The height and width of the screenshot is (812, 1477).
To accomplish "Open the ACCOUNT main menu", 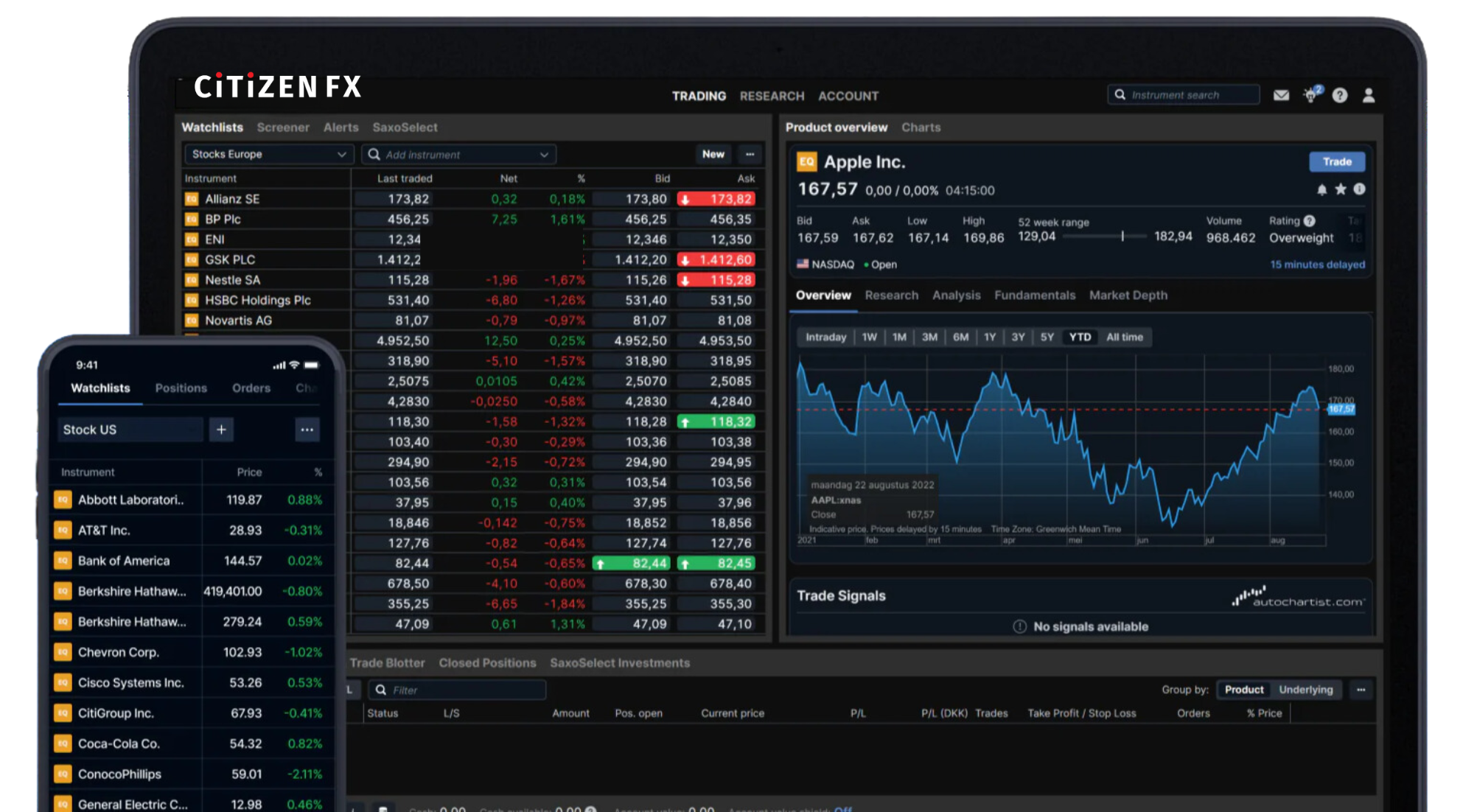I will [848, 97].
